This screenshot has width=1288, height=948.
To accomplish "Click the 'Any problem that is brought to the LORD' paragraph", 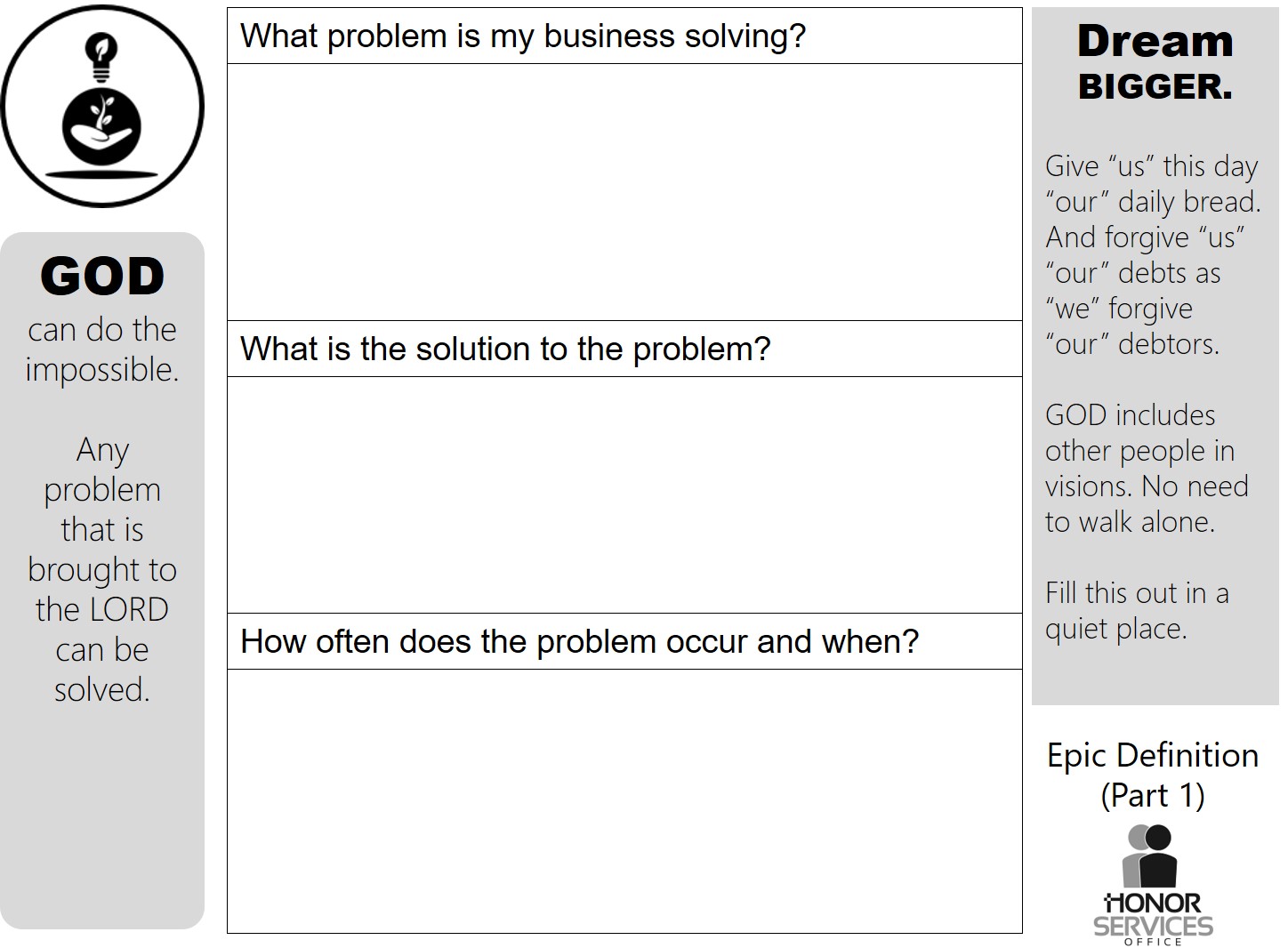I will (x=102, y=569).
